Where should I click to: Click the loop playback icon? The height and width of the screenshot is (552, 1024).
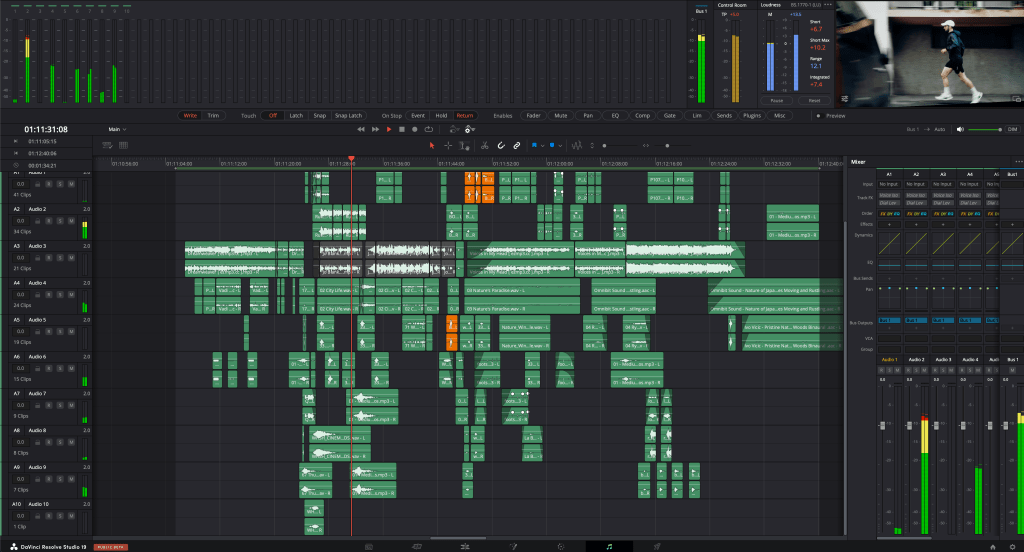click(428, 129)
